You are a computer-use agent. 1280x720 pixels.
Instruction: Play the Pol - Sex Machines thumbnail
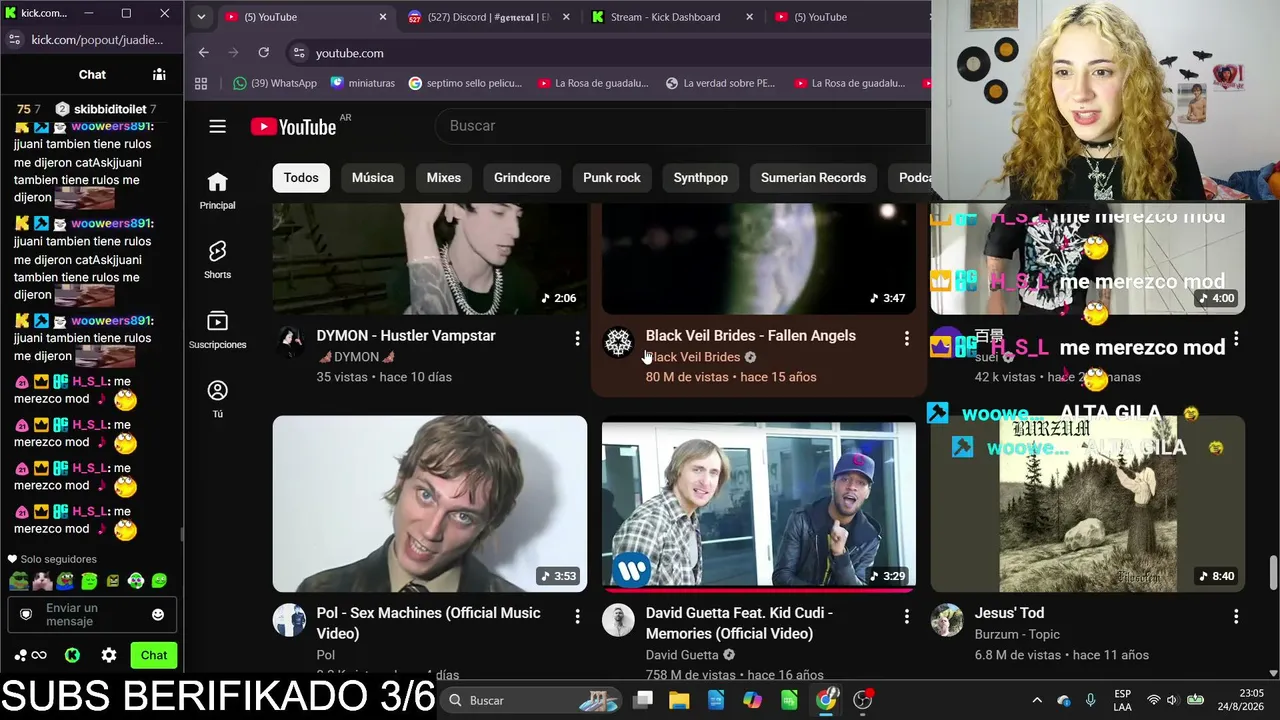pyautogui.click(x=430, y=504)
